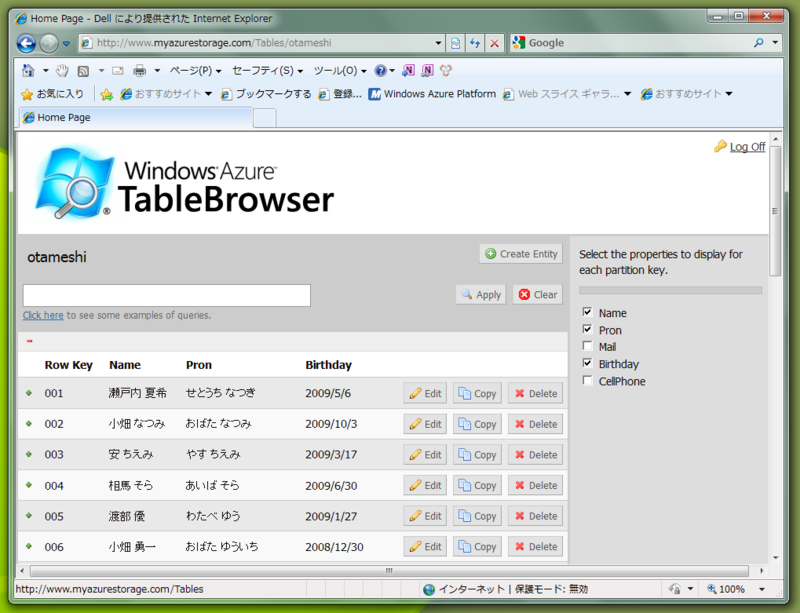The height and width of the screenshot is (613, 800).
Task: Open the セーフティ(S) menu
Action: click(267, 71)
